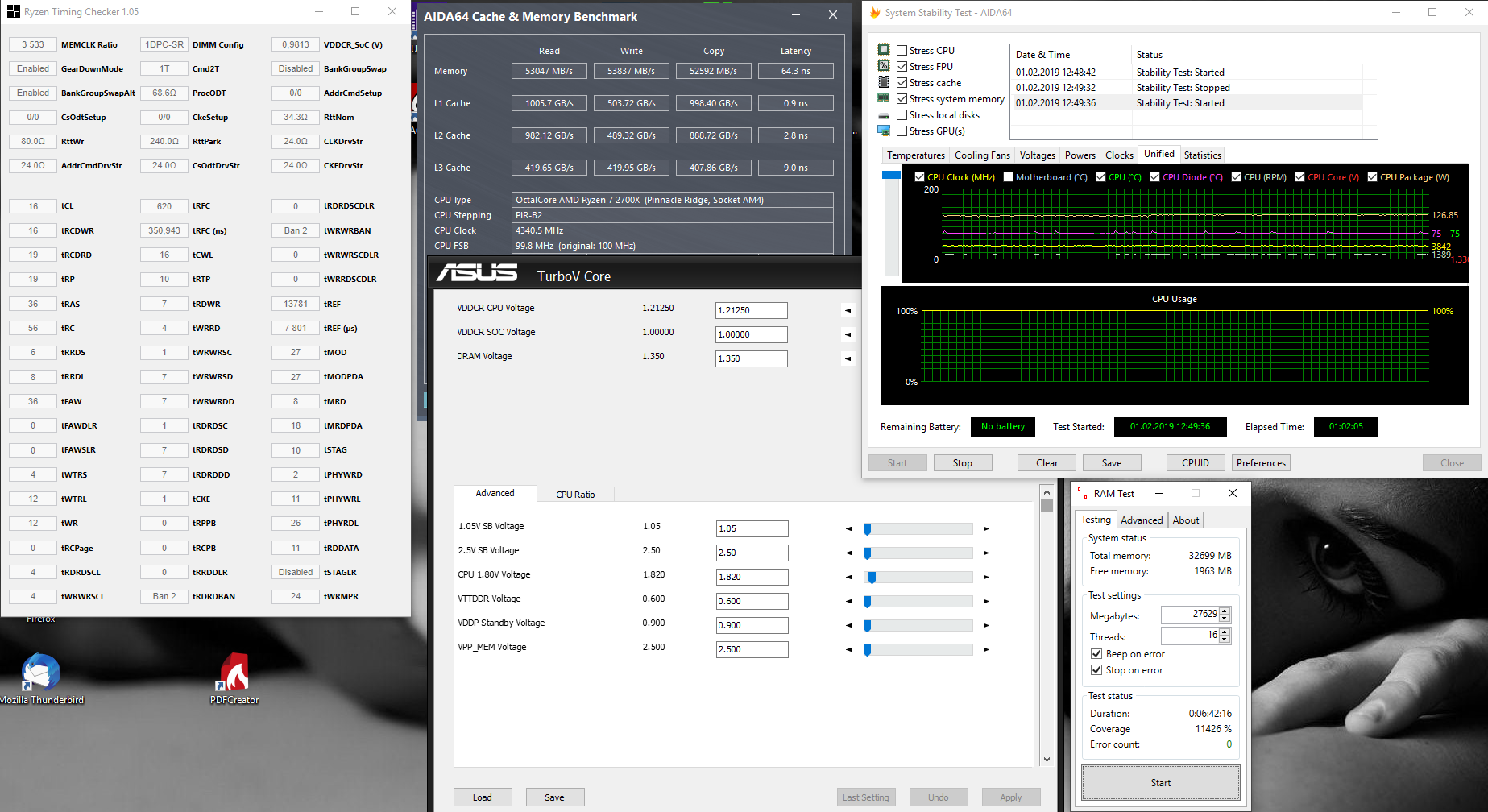Select the Voltages tab
This screenshot has width=1488, height=812.
(1038, 155)
